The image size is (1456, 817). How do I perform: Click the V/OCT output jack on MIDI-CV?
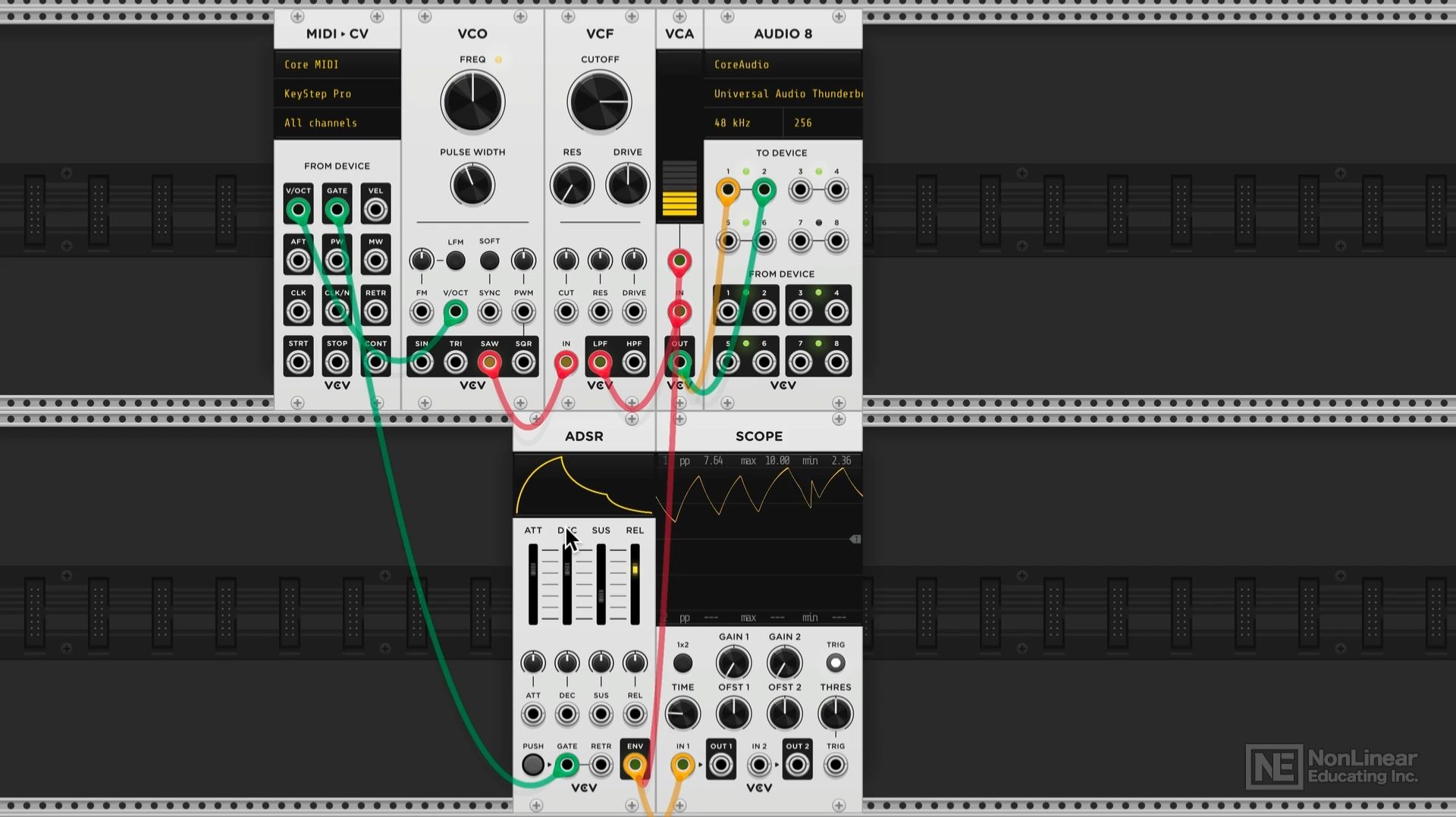click(298, 209)
